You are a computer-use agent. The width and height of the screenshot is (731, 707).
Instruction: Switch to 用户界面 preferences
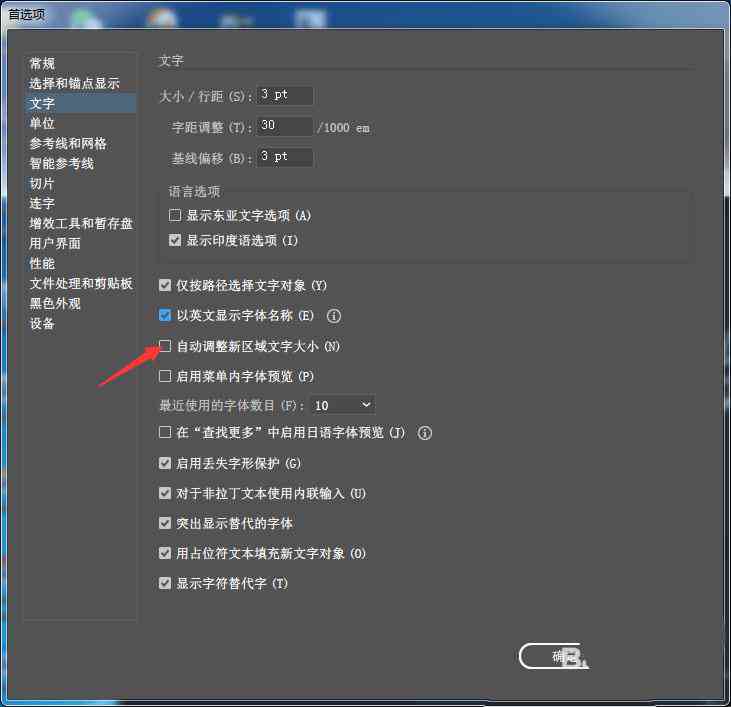(x=55, y=244)
